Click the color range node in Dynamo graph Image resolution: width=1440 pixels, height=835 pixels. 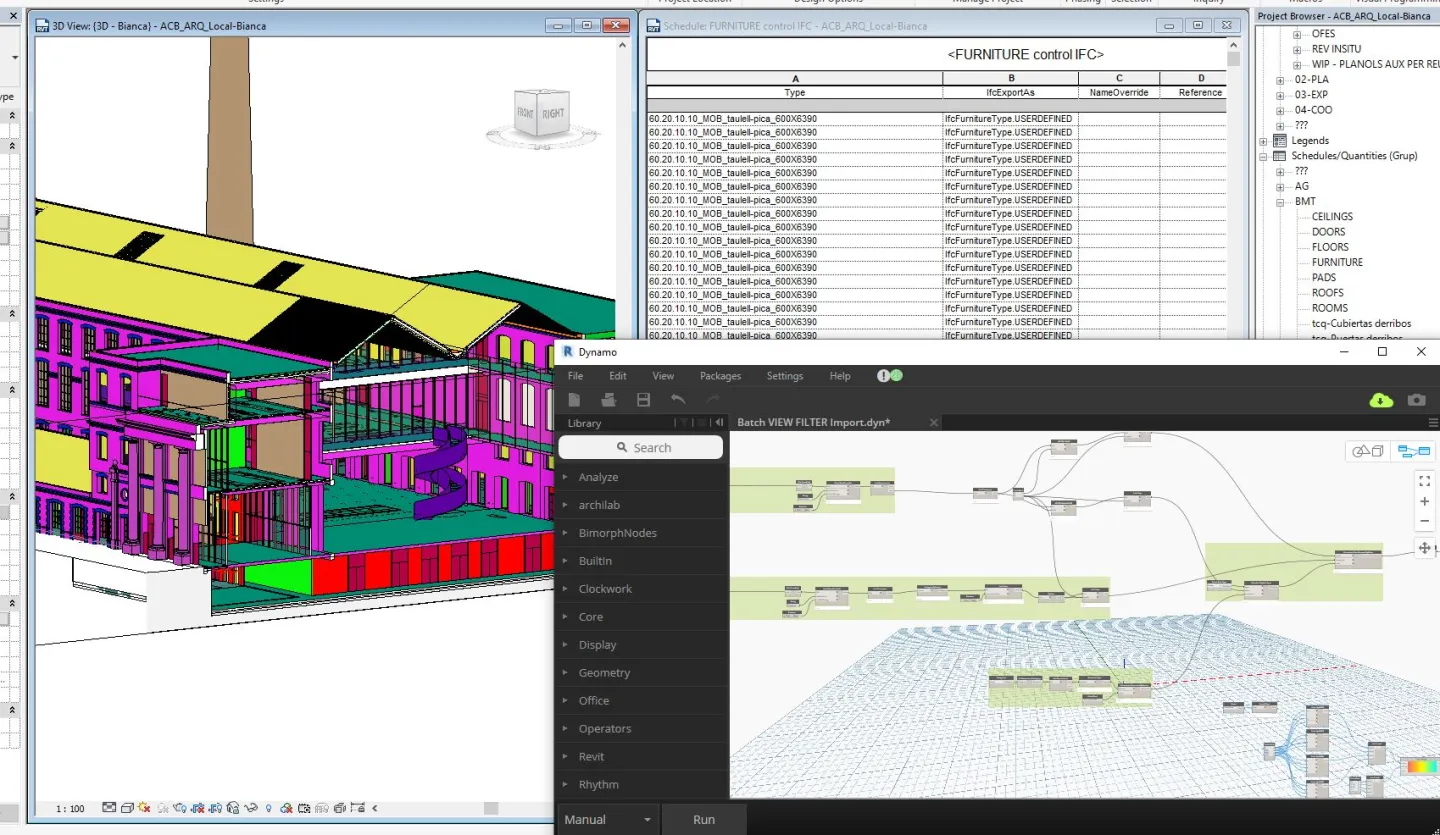pos(1420,767)
